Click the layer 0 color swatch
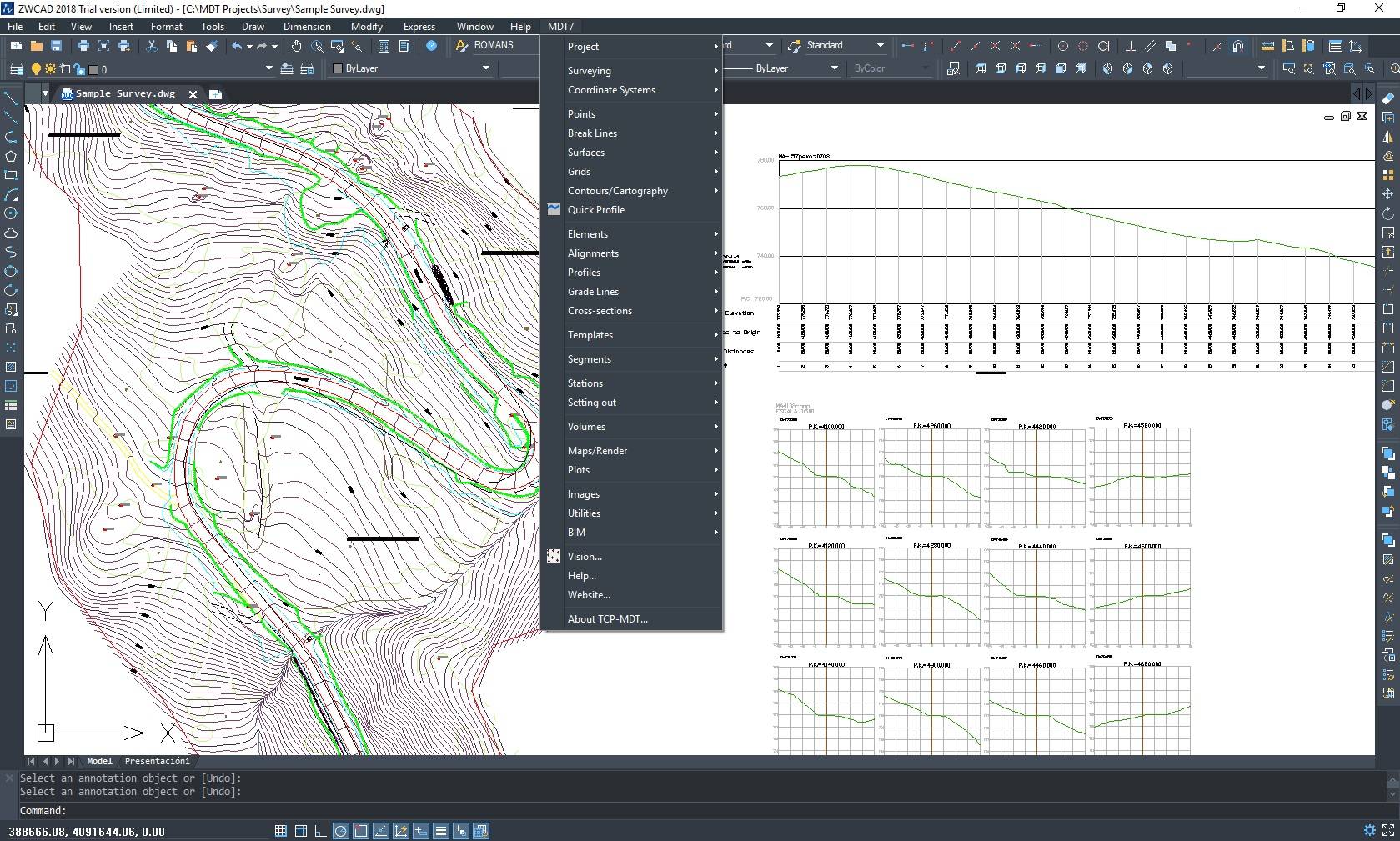The width and height of the screenshot is (1400, 841). click(x=93, y=69)
